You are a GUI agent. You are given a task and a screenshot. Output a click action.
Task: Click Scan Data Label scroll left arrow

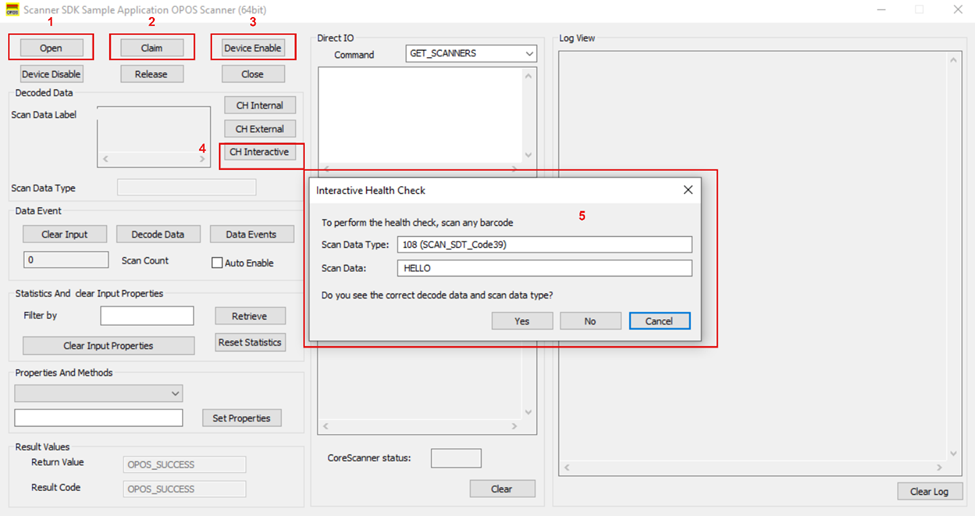[106, 159]
